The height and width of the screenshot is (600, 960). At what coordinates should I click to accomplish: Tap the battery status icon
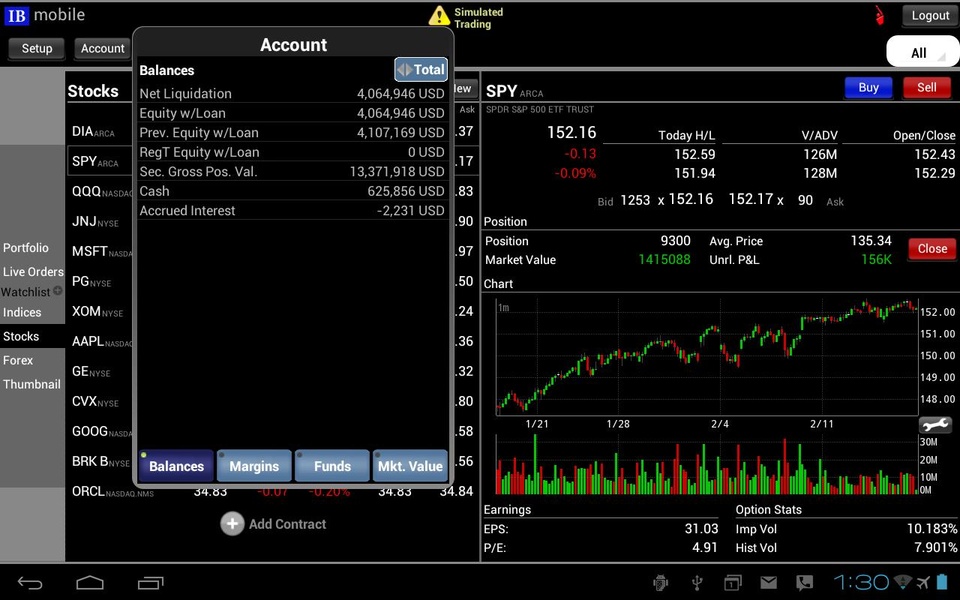click(x=943, y=582)
